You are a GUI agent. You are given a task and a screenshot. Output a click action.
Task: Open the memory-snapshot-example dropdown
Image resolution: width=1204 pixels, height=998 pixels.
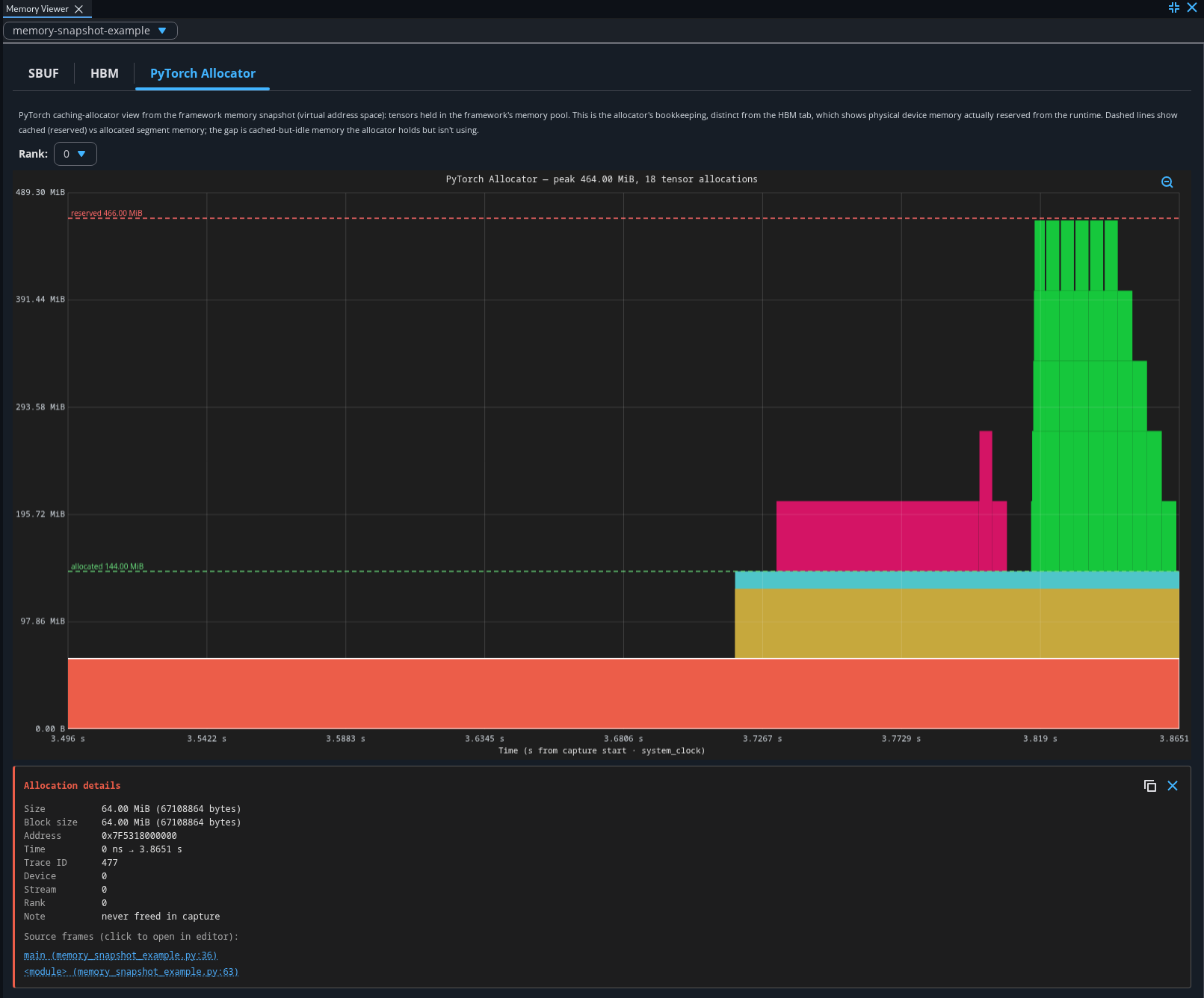pyautogui.click(x=90, y=31)
